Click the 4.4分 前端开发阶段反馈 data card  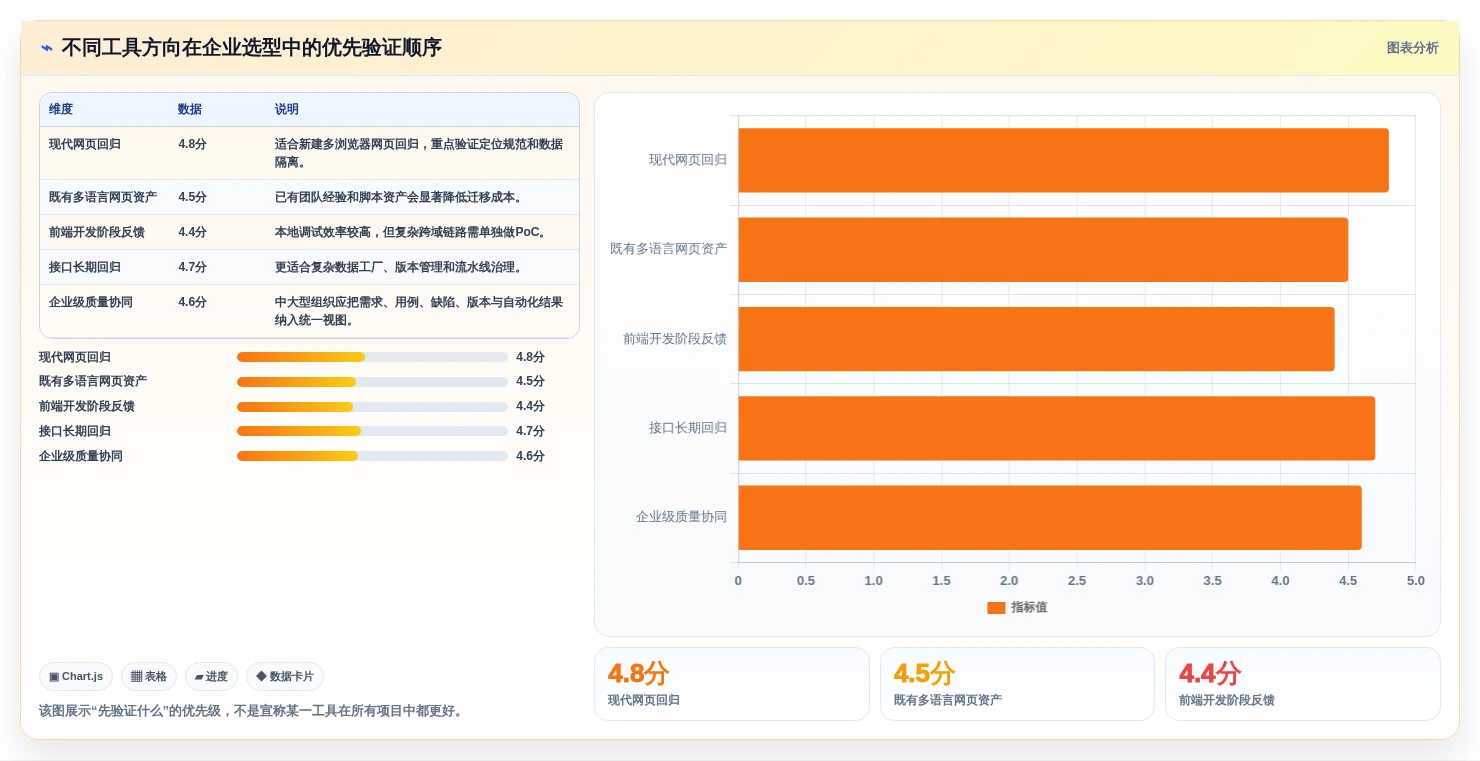point(1303,684)
